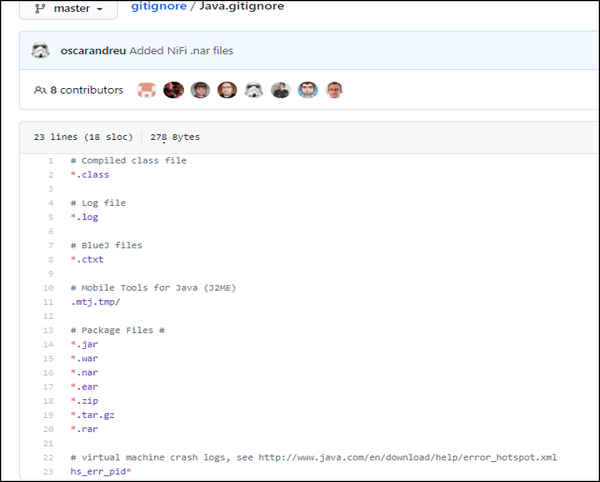Click the '# Compiled class file' comment
Viewport: 600px width, 482px height.
coord(129,161)
